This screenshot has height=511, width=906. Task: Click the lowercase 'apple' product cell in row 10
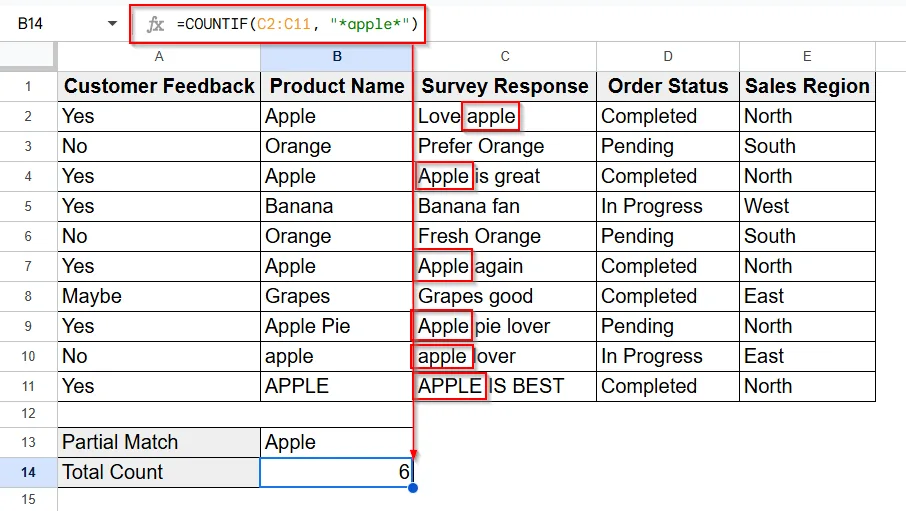[337, 357]
